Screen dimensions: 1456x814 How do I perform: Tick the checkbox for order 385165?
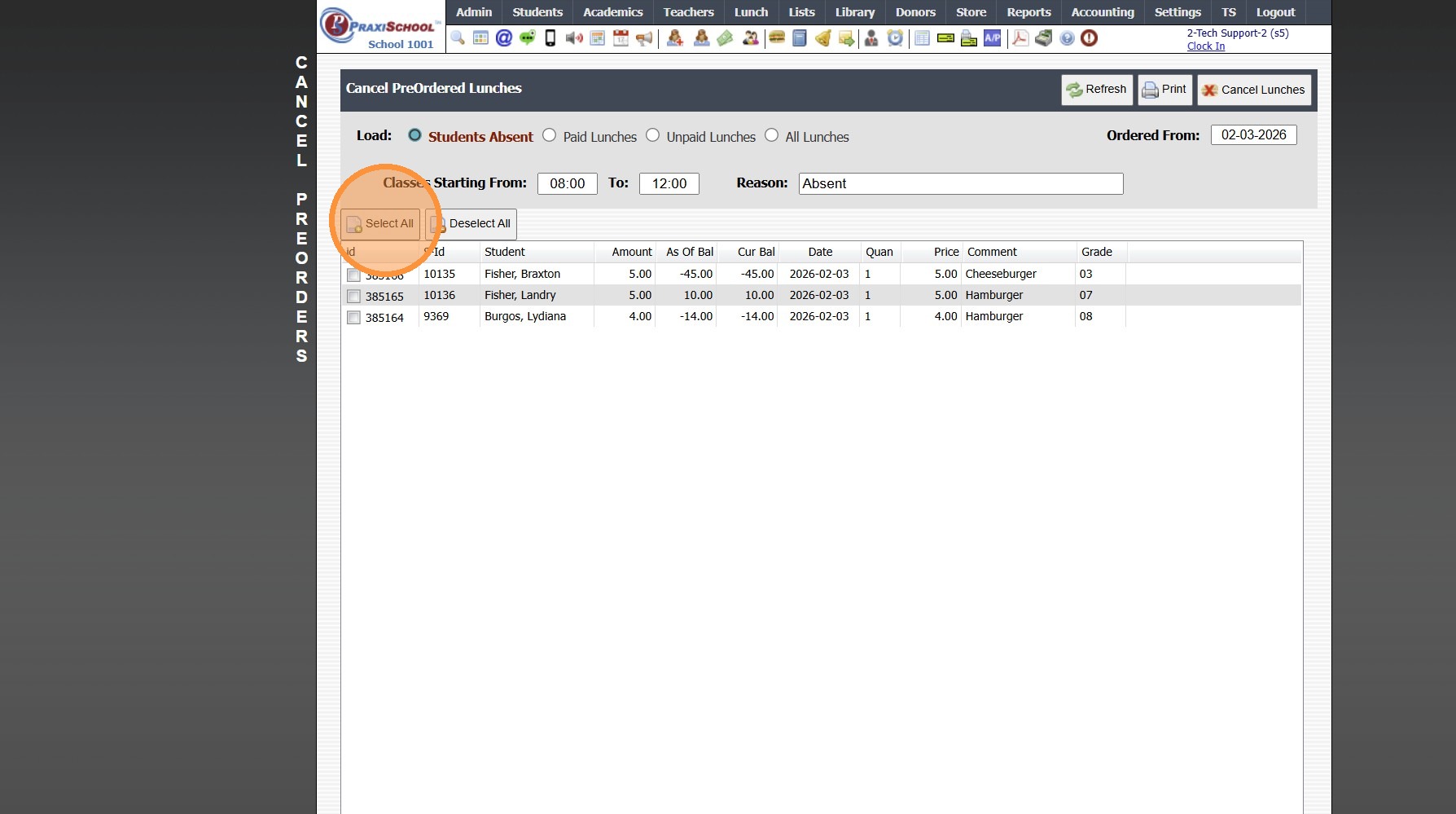(x=353, y=297)
